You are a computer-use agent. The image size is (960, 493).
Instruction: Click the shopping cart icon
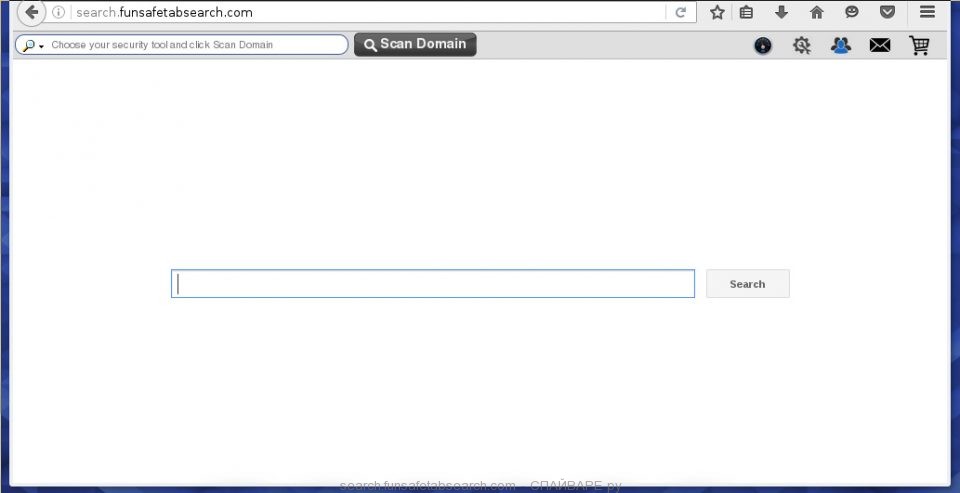click(919, 45)
